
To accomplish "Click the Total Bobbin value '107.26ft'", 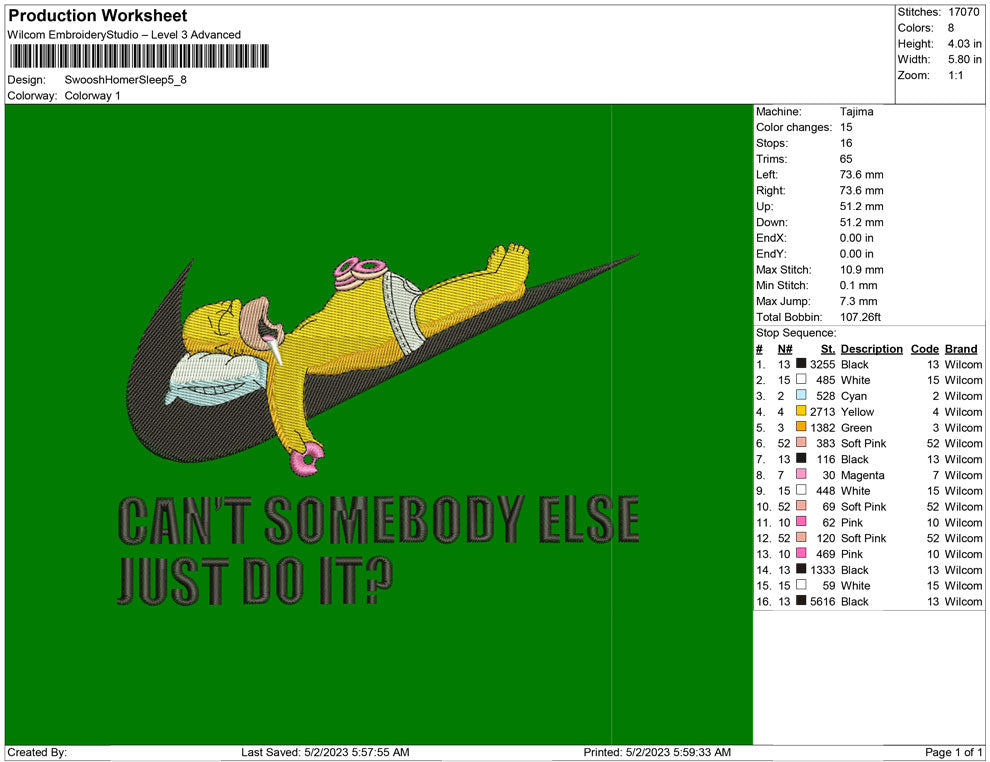I will click(861, 317).
